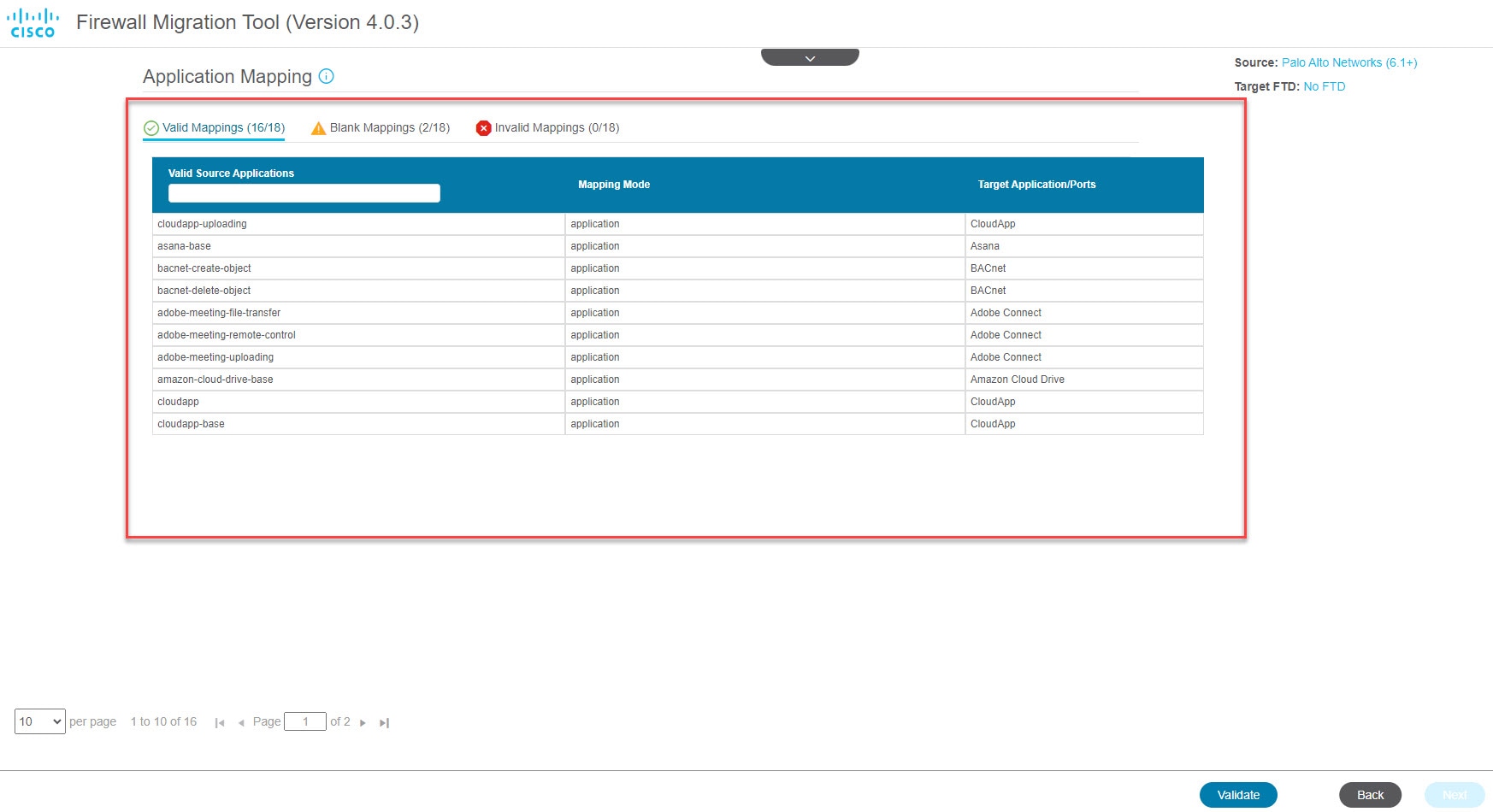Viewport: 1493px width, 812px height.
Task: Click the page number input box
Action: (x=305, y=721)
